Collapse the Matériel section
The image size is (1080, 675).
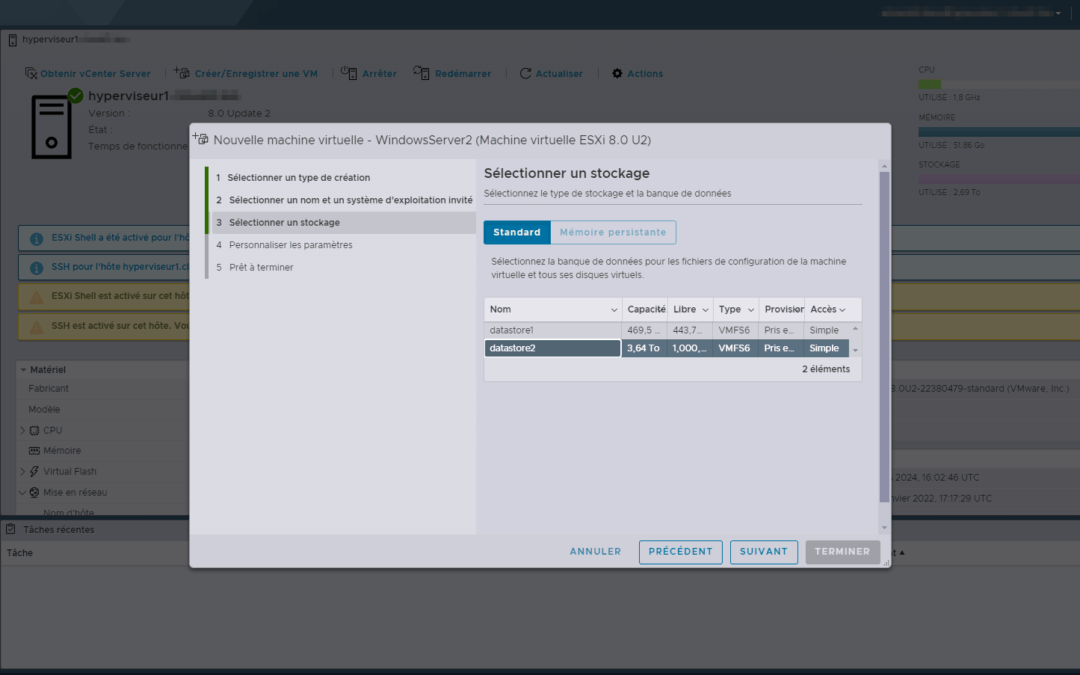(x=23, y=370)
